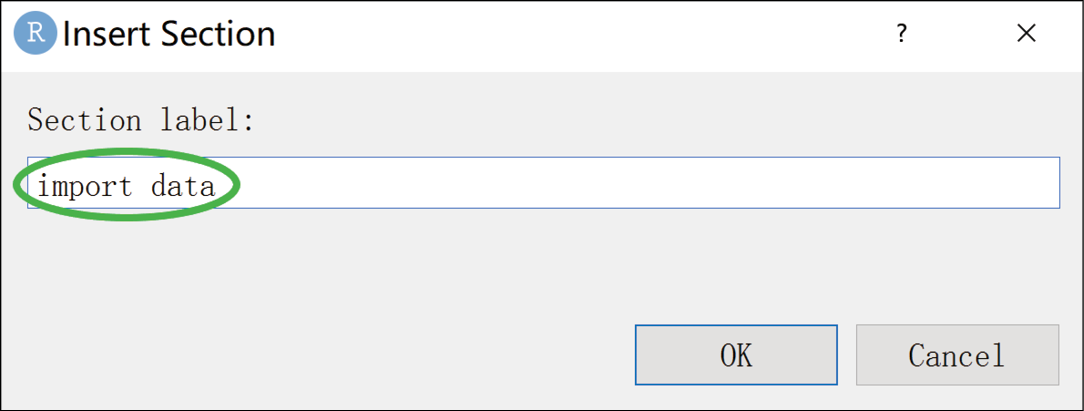Close the Insert Section dialog
Viewport: 1084px width, 411px height.
(1026, 34)
